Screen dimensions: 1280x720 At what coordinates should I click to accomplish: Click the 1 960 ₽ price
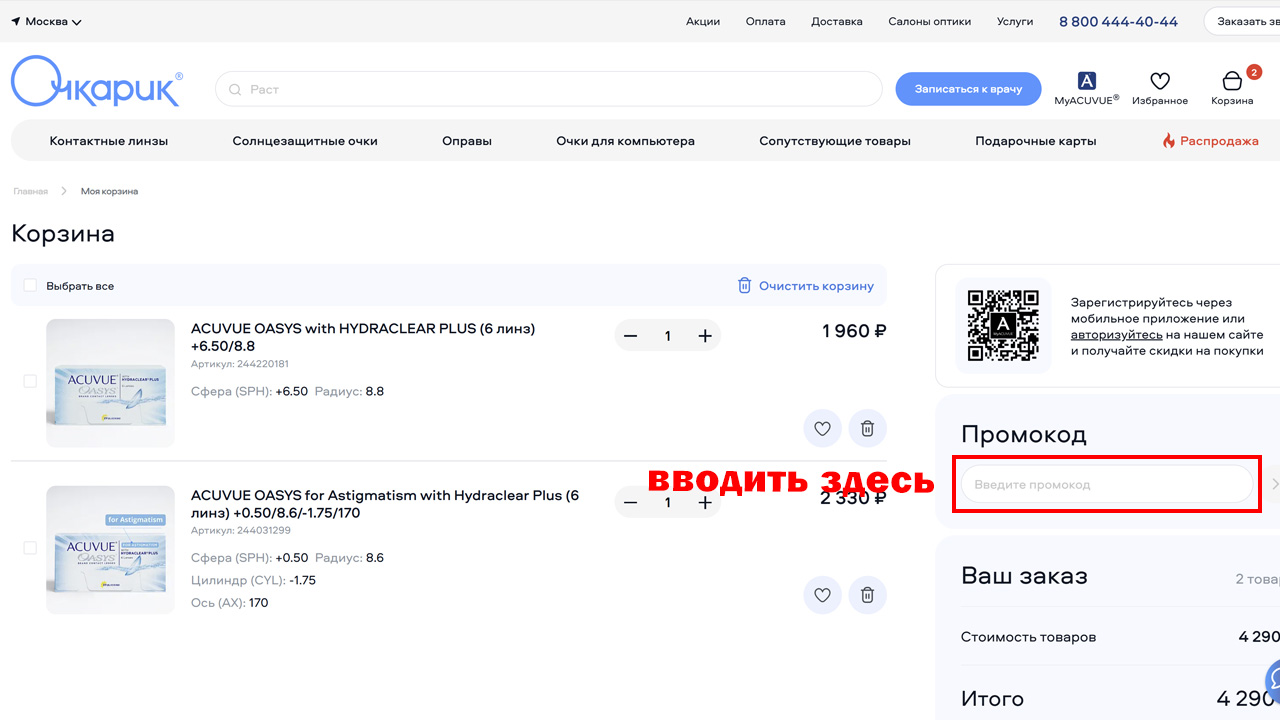point(854,331)
